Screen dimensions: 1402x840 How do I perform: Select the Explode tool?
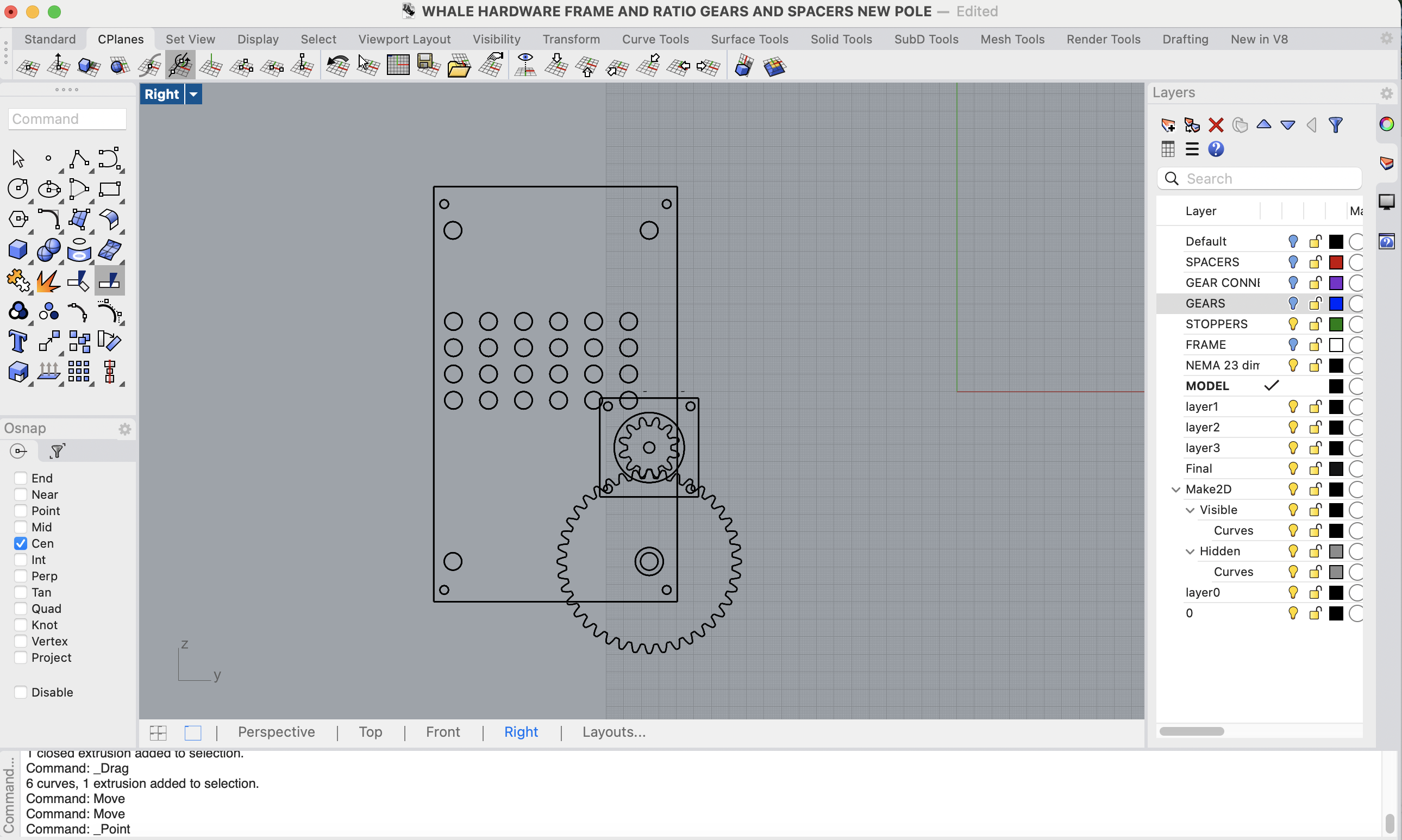[49, 281]
